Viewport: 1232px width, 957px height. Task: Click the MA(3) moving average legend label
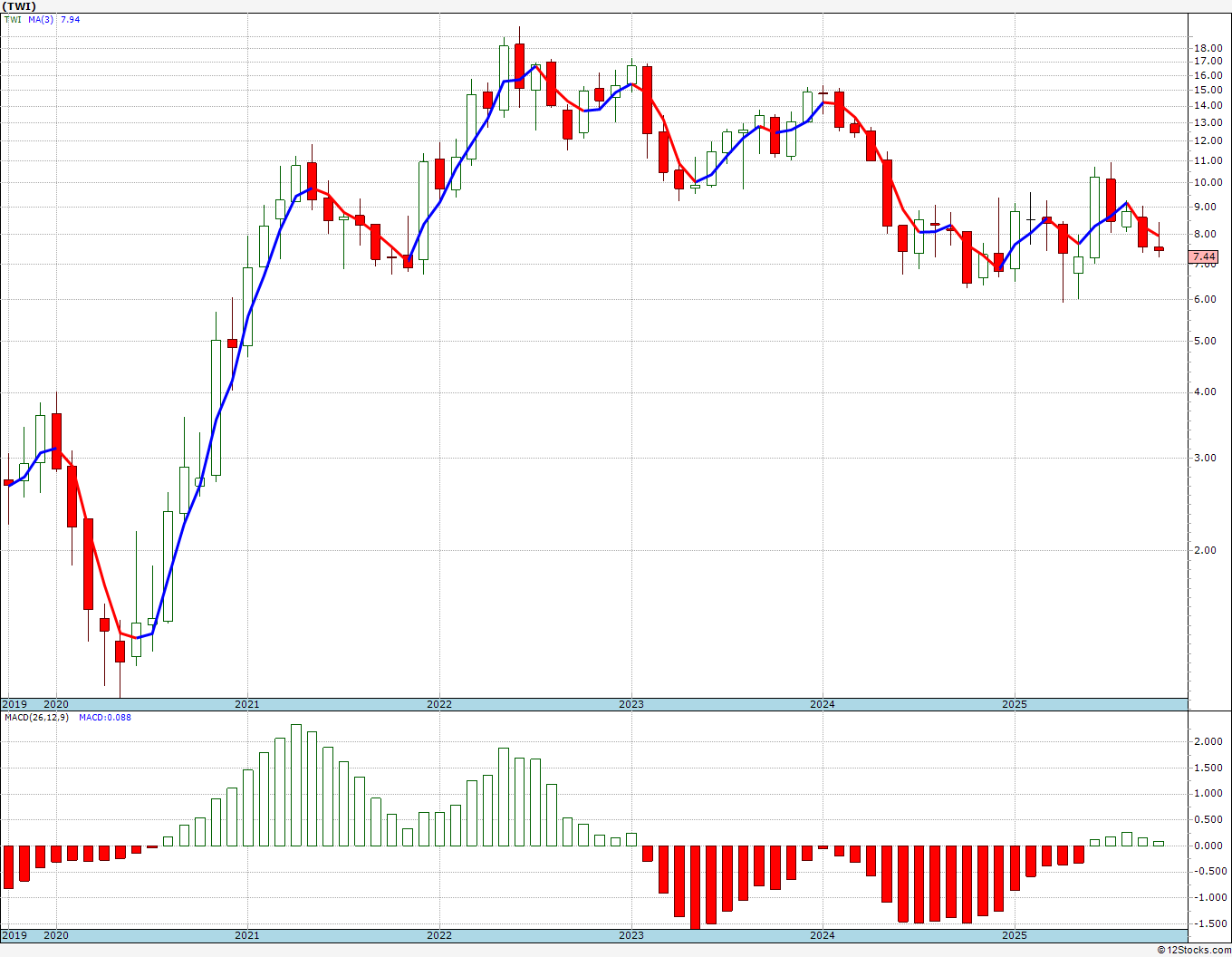click(41, 19)
